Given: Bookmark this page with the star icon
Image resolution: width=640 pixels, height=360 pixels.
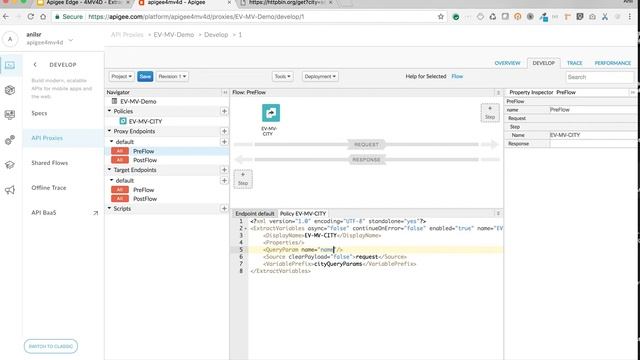Looking at the screenshot, I should (x=441, y=17).
